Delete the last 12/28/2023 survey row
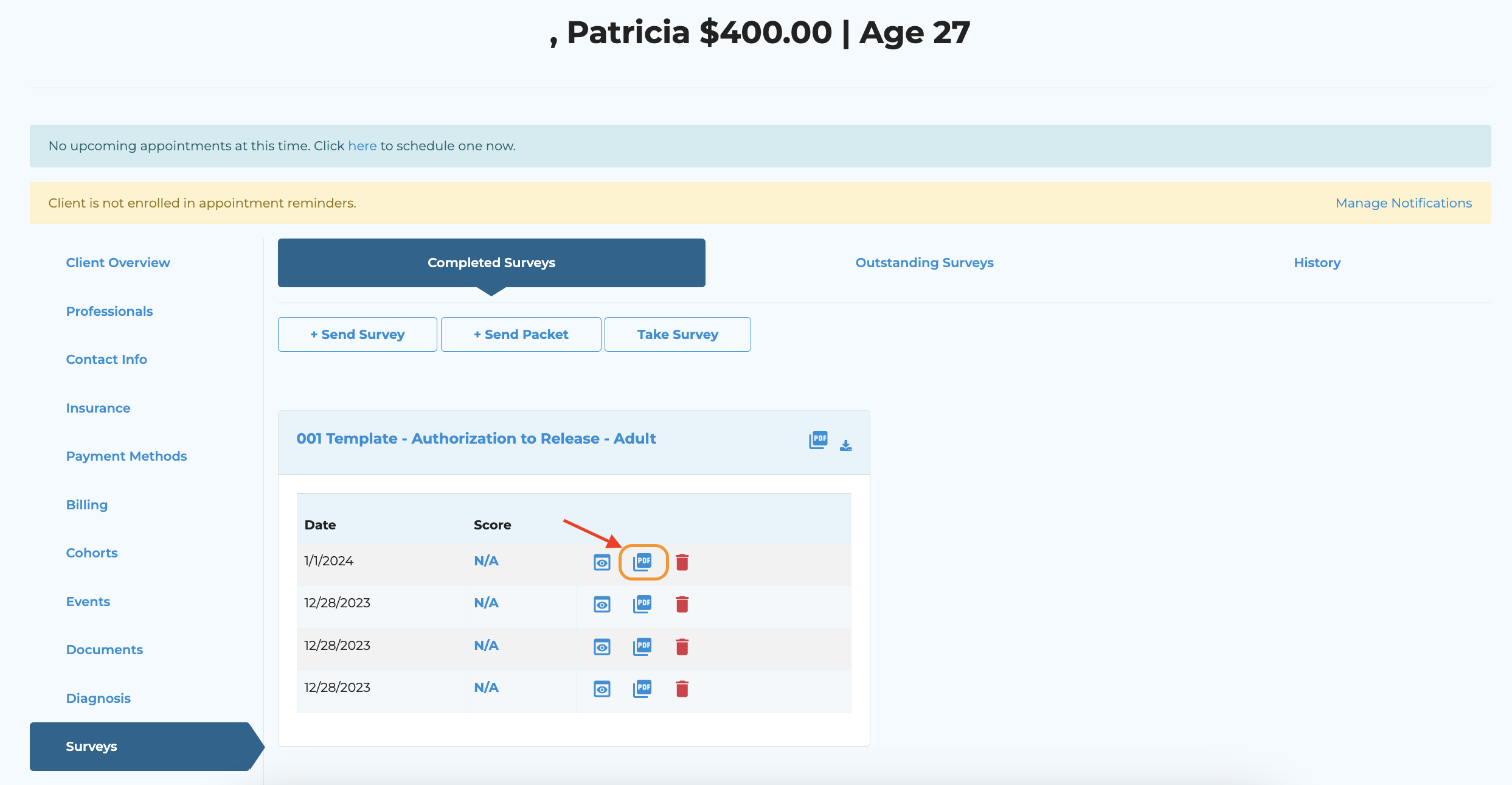This screenshot has height=785, width=1512. click(682, 689)
